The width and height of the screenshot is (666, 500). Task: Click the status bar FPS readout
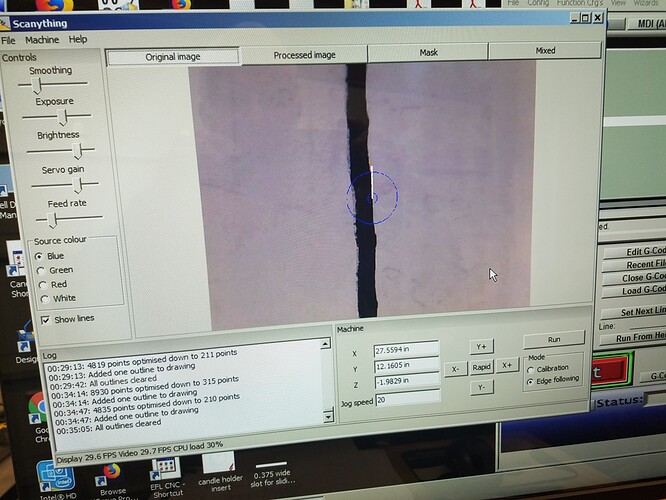tap(140, 452)
